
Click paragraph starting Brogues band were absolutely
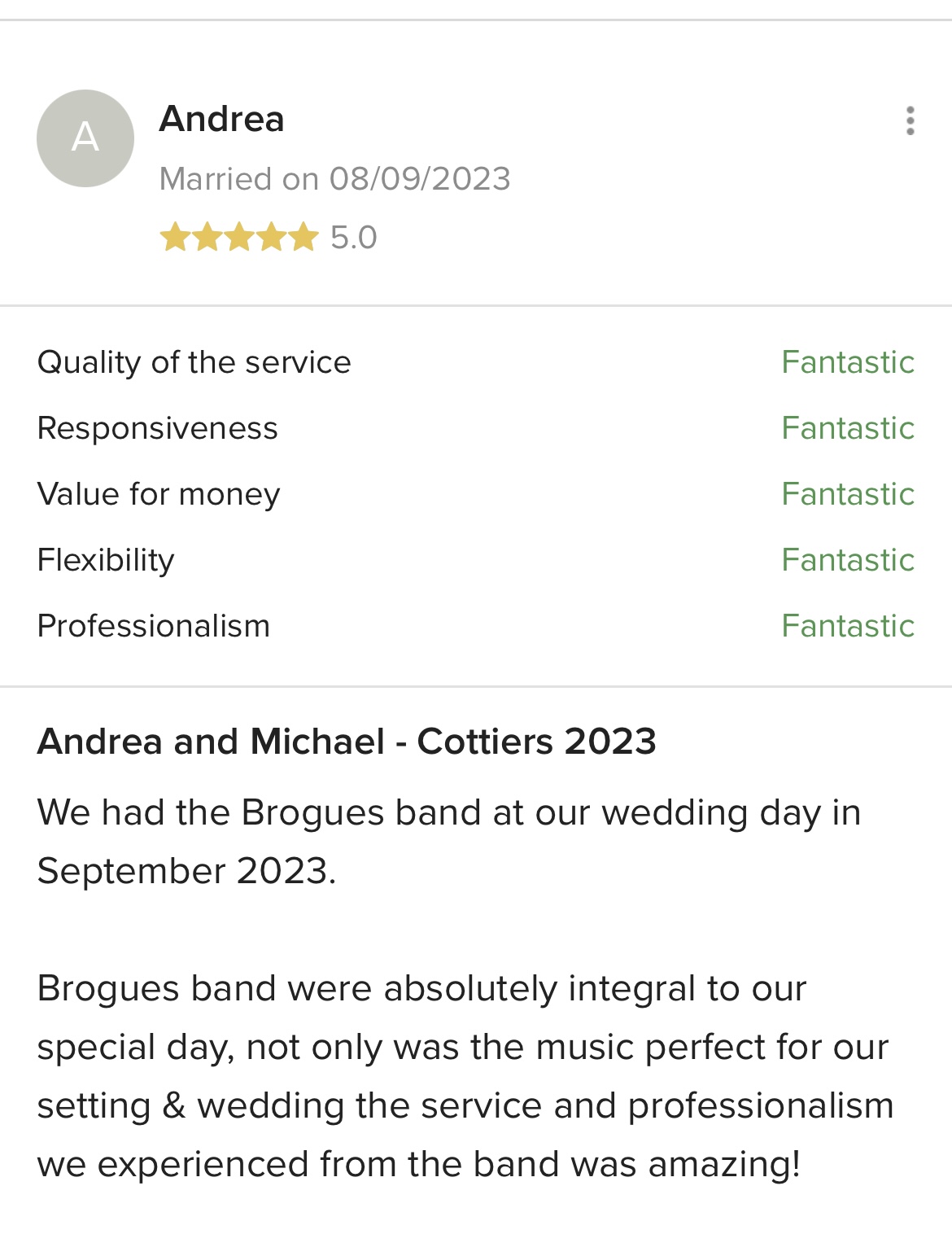coord(465,1076)
